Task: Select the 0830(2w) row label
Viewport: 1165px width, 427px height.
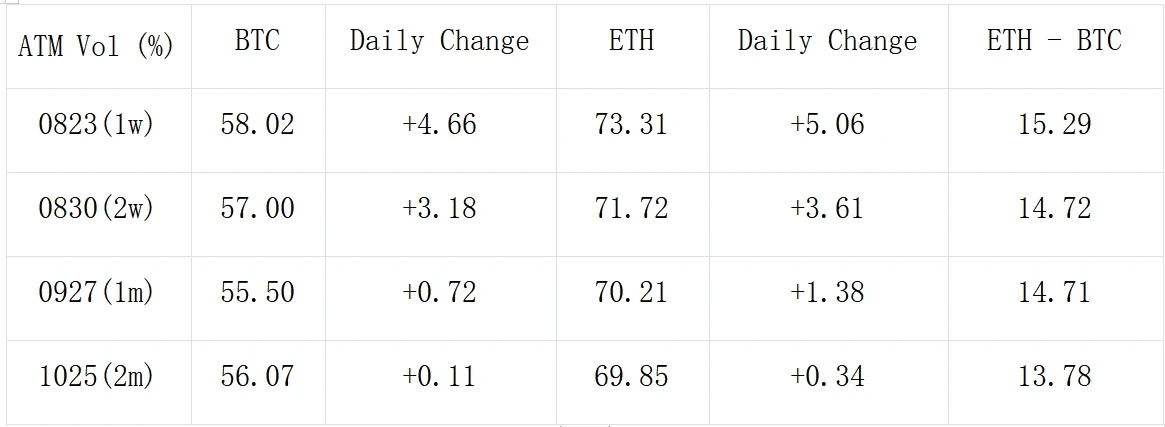Action: (96, 208)
